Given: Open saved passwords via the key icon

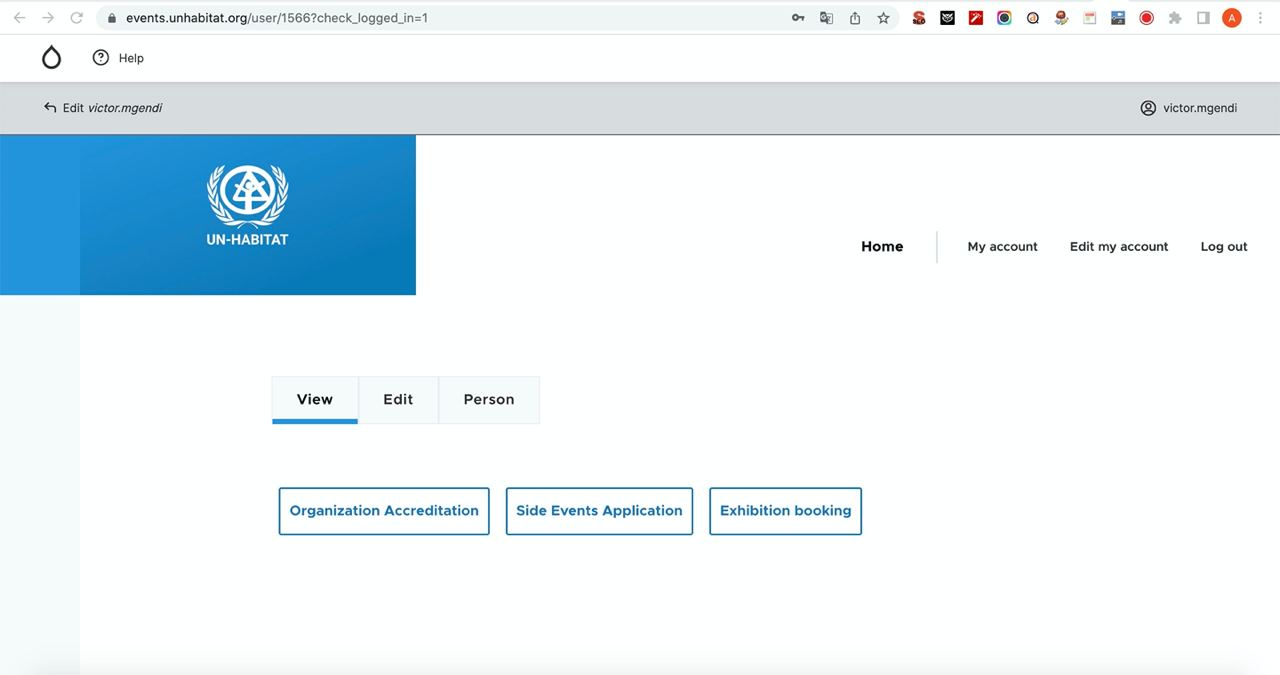Looking at the screenshot, I should point(798,18).
